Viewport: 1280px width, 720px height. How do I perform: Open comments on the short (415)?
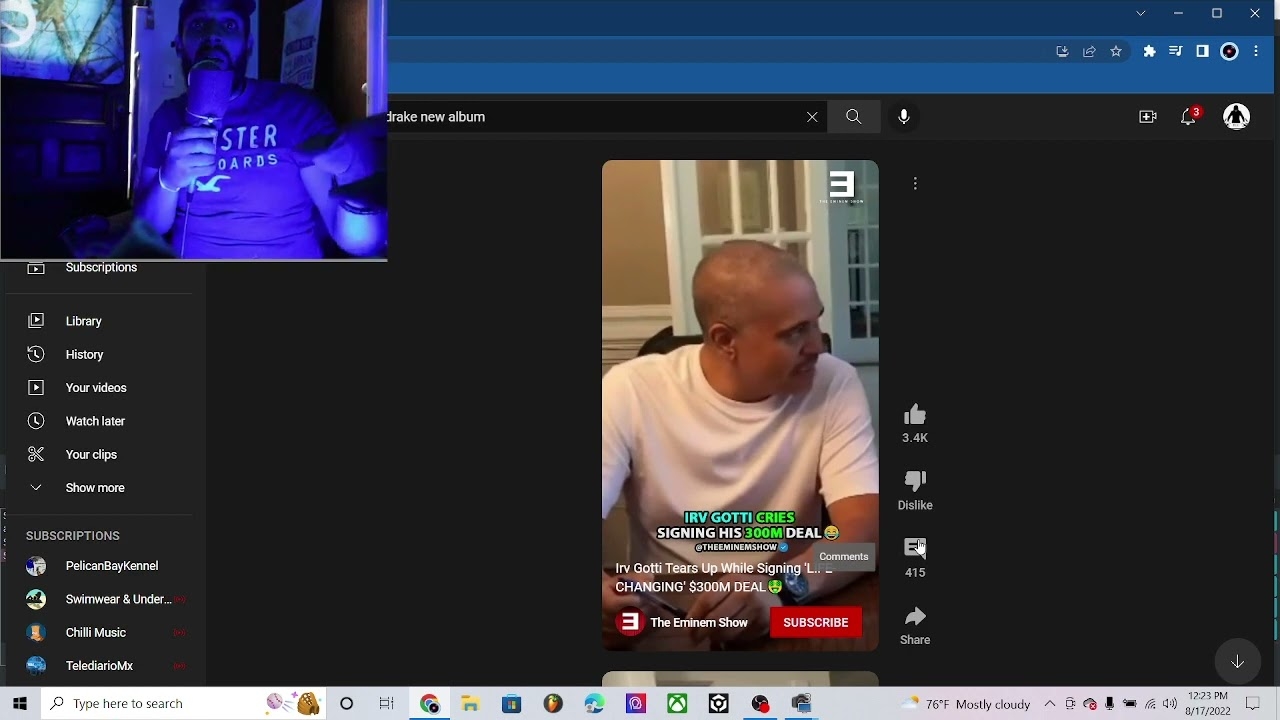tap(914, 548)
